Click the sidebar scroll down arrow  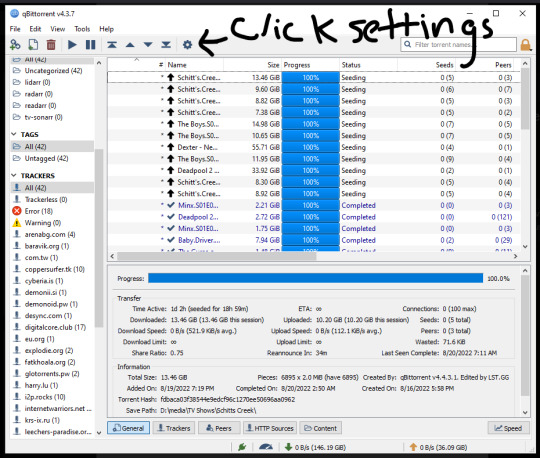coord(99,433)
